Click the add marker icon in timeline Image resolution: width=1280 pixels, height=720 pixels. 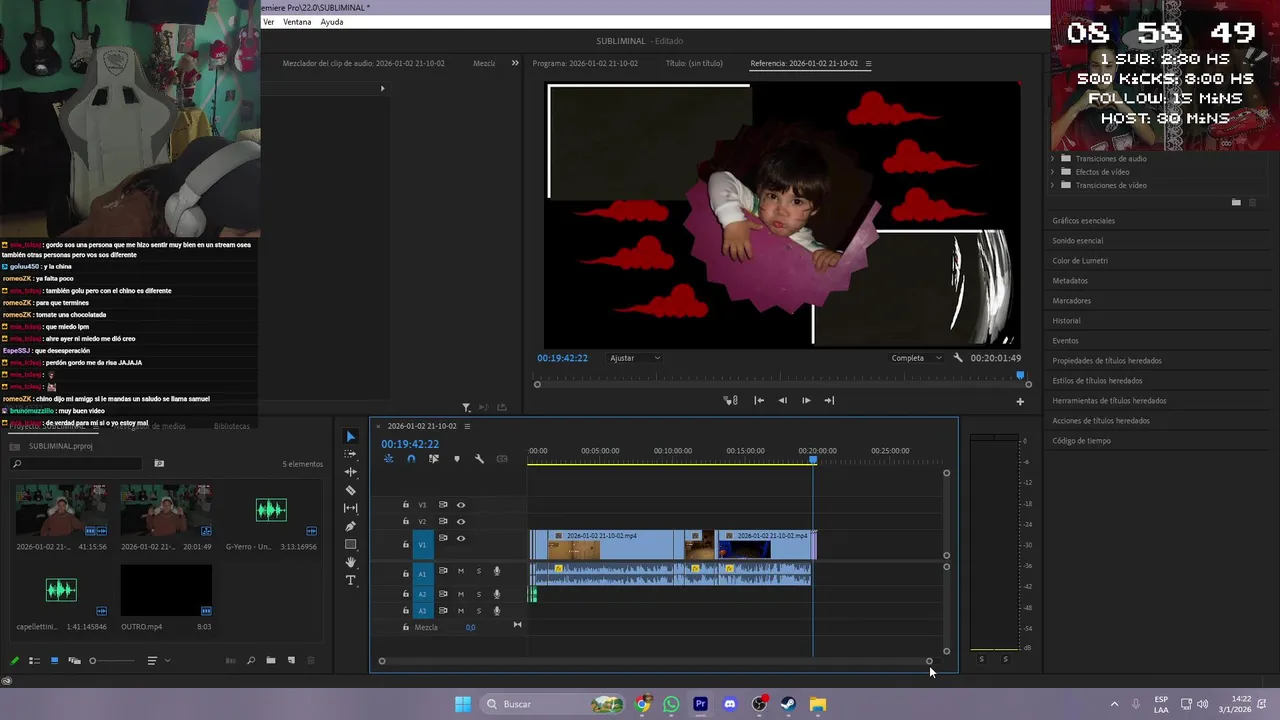tap(457, 459)
